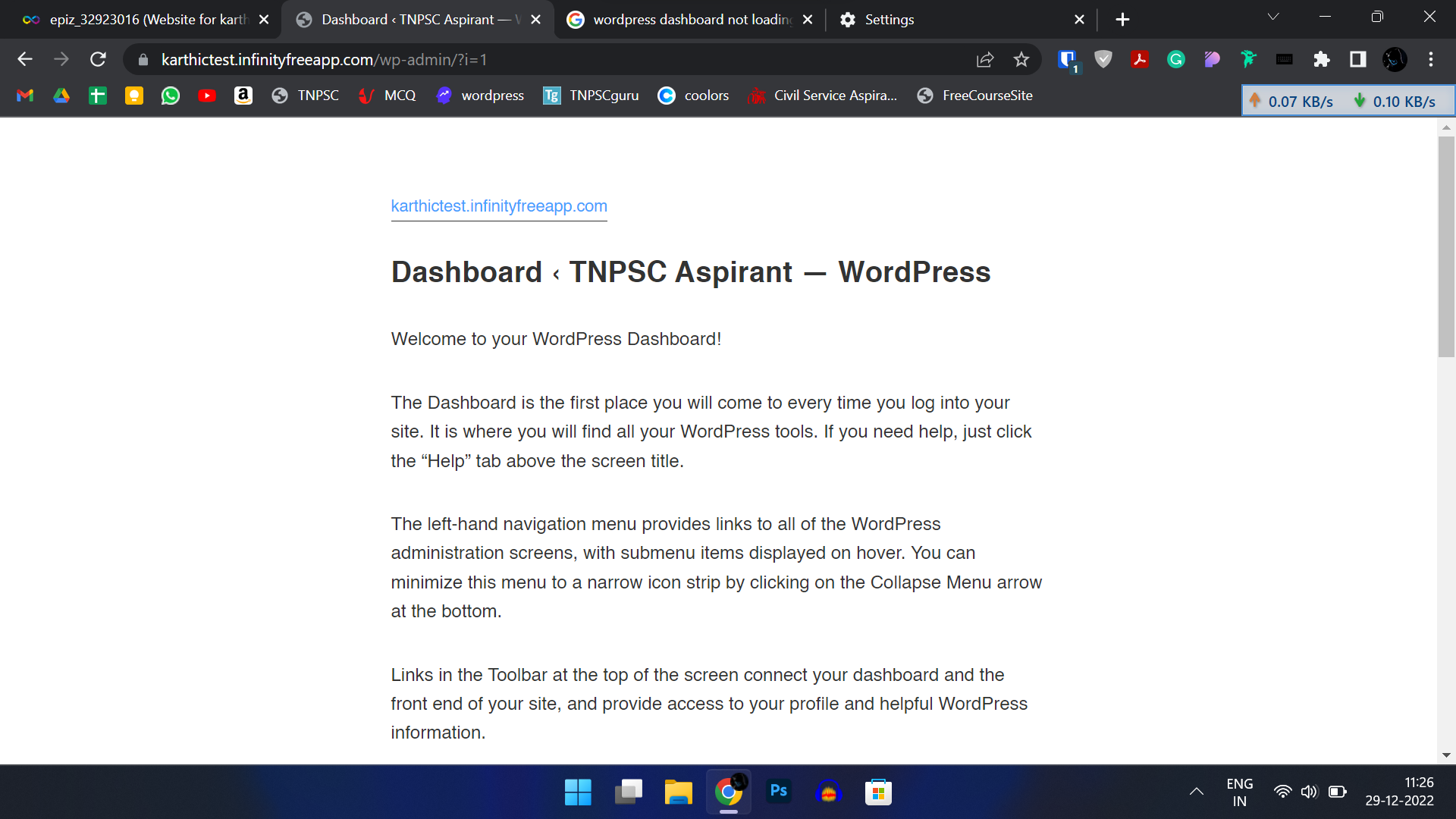Click the address bar URL field
The width and height of the screenshot is (1456, 819).
pyautogui.click(x=531, y=59)
